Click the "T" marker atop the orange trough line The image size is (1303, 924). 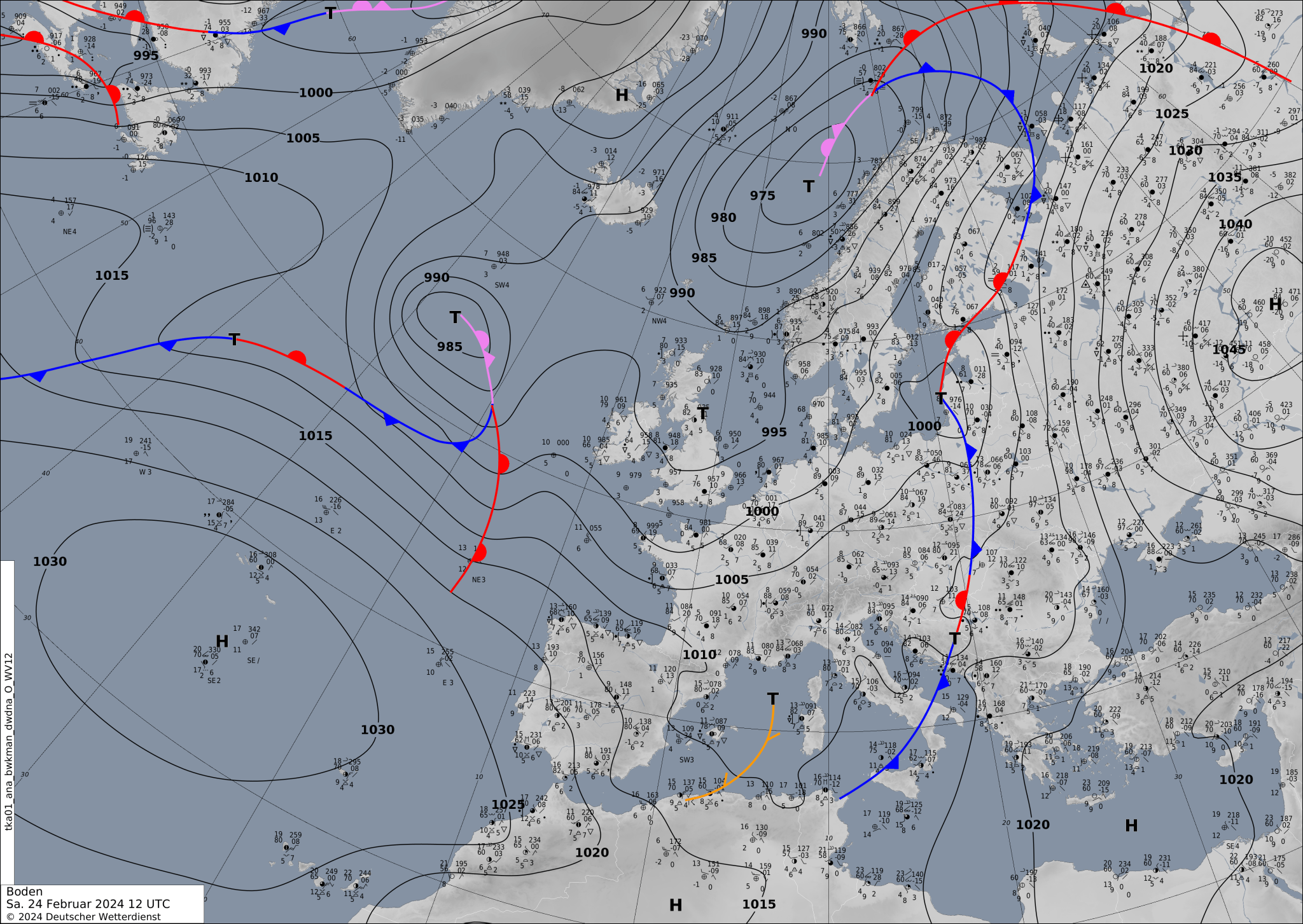[772, 699]
